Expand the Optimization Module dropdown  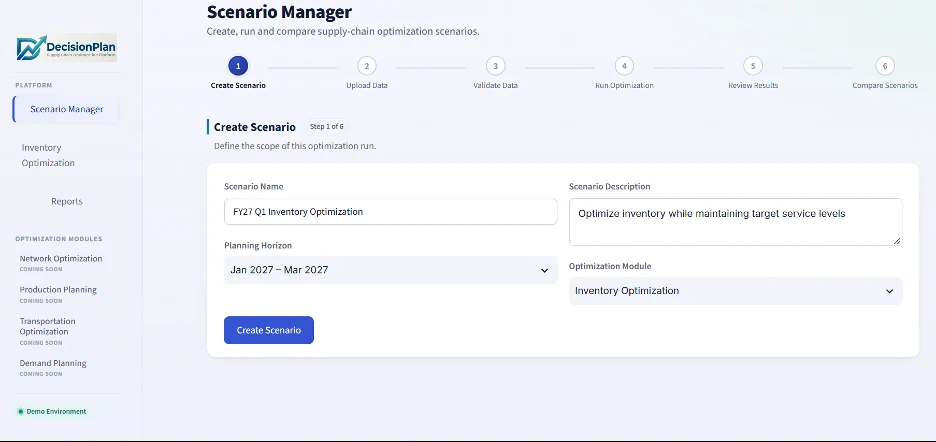[735, 291]
